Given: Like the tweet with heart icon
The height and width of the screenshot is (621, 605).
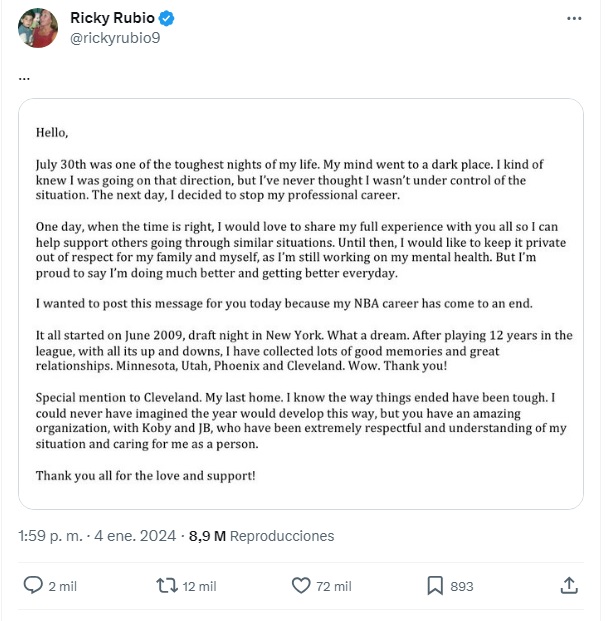Looking at the screenshot, I should (301, 585).
